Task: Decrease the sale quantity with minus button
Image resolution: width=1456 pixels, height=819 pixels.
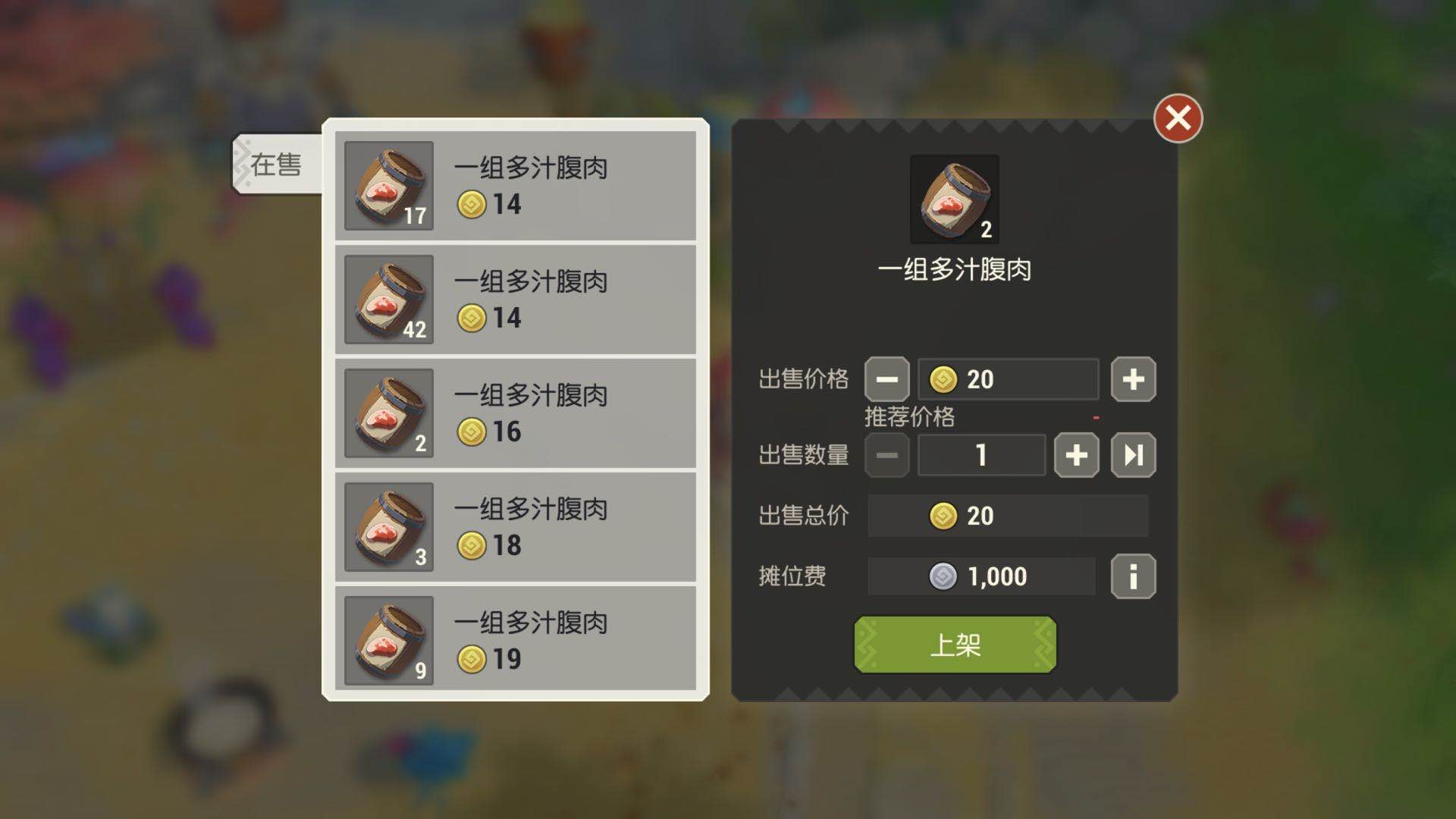Action: (x=886, y=455)
